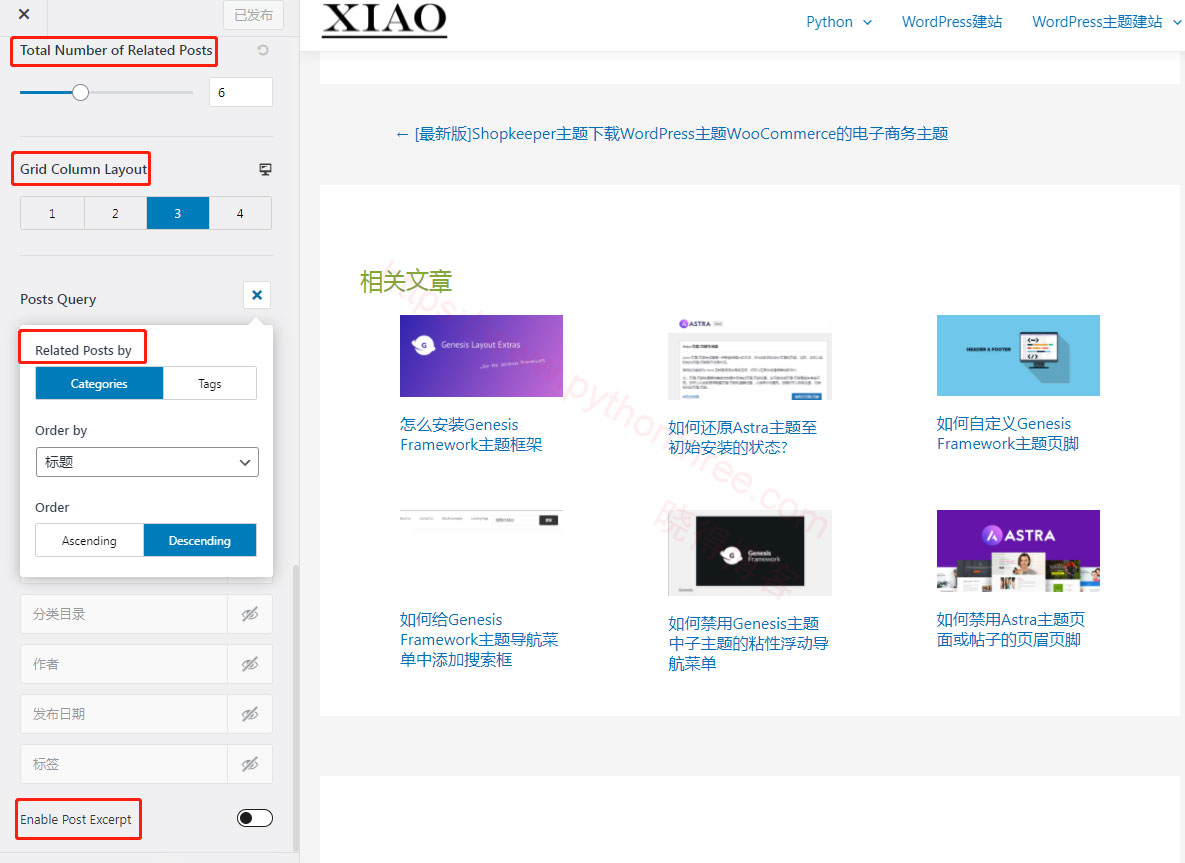Toggle visibility of 发布日期 meta item
1185x863 pixels.
250,714
